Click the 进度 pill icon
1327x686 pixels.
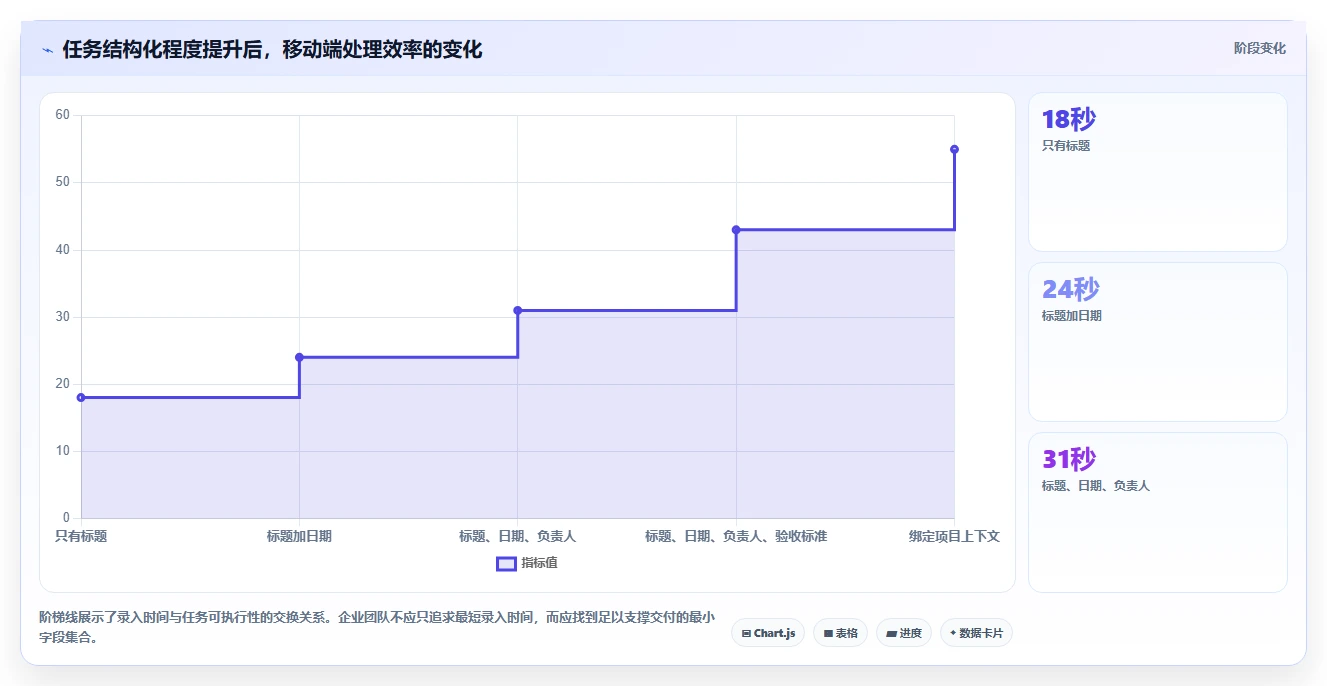tap(891, 634)
